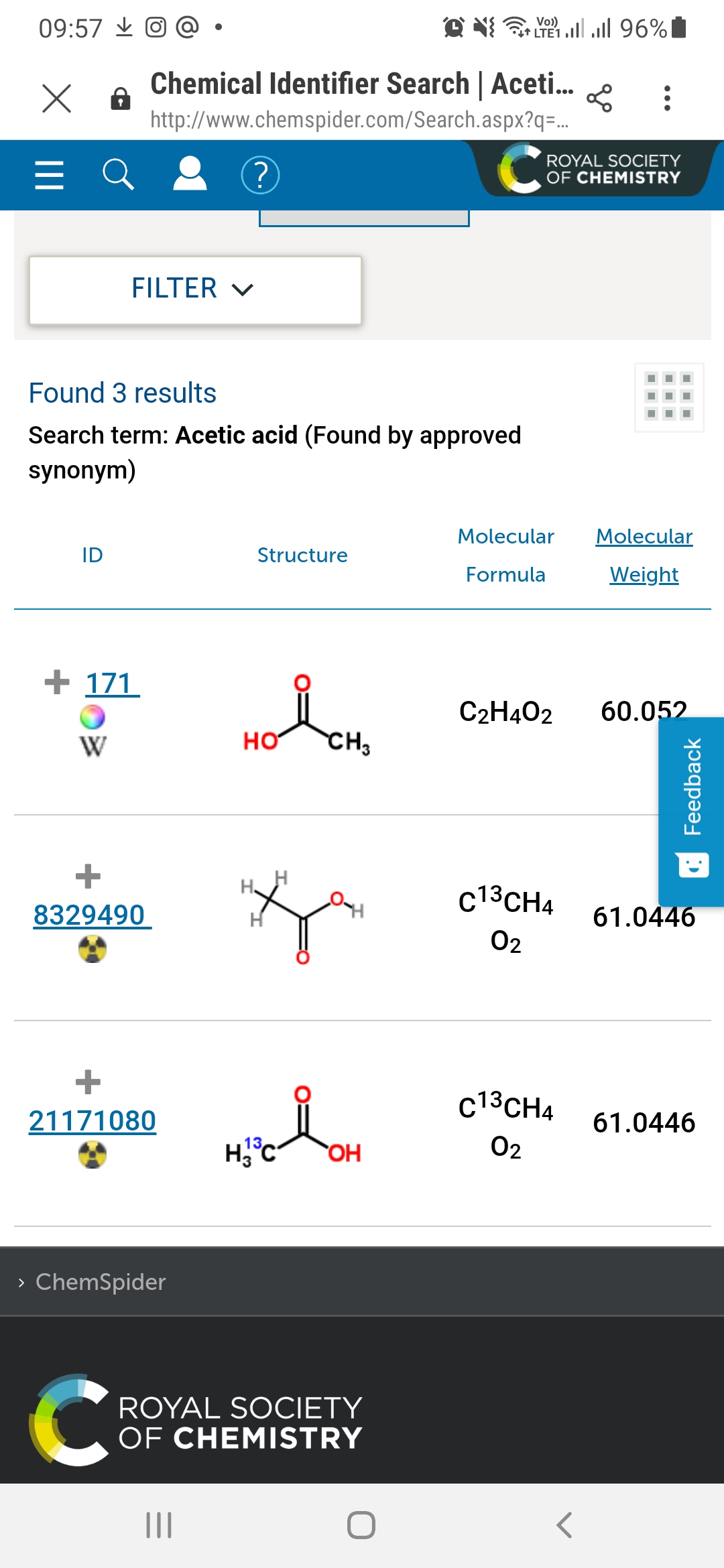Viewport: 724px width, 1568px height.
Task: Expand result 8329490 with plus icon
Action: pyautogui.click(x=88, y=876)
